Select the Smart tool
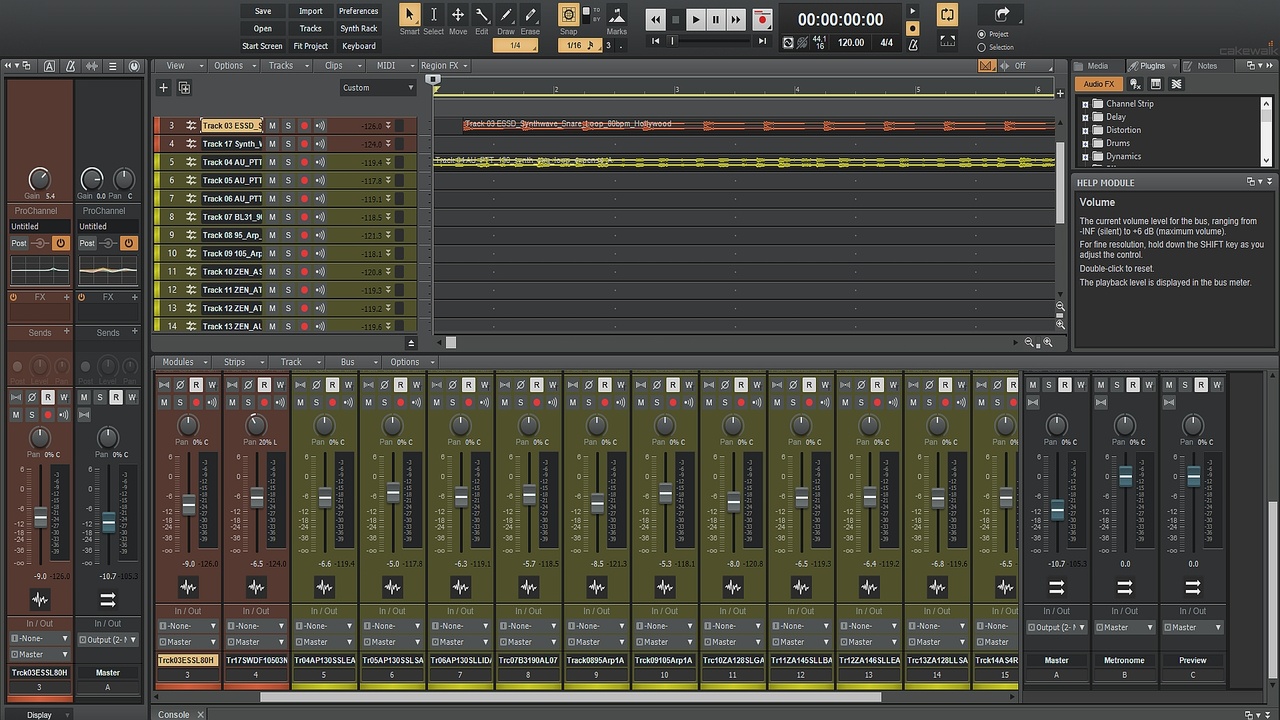This screenshot has height=720, width=1280. (x=410, y=15)
